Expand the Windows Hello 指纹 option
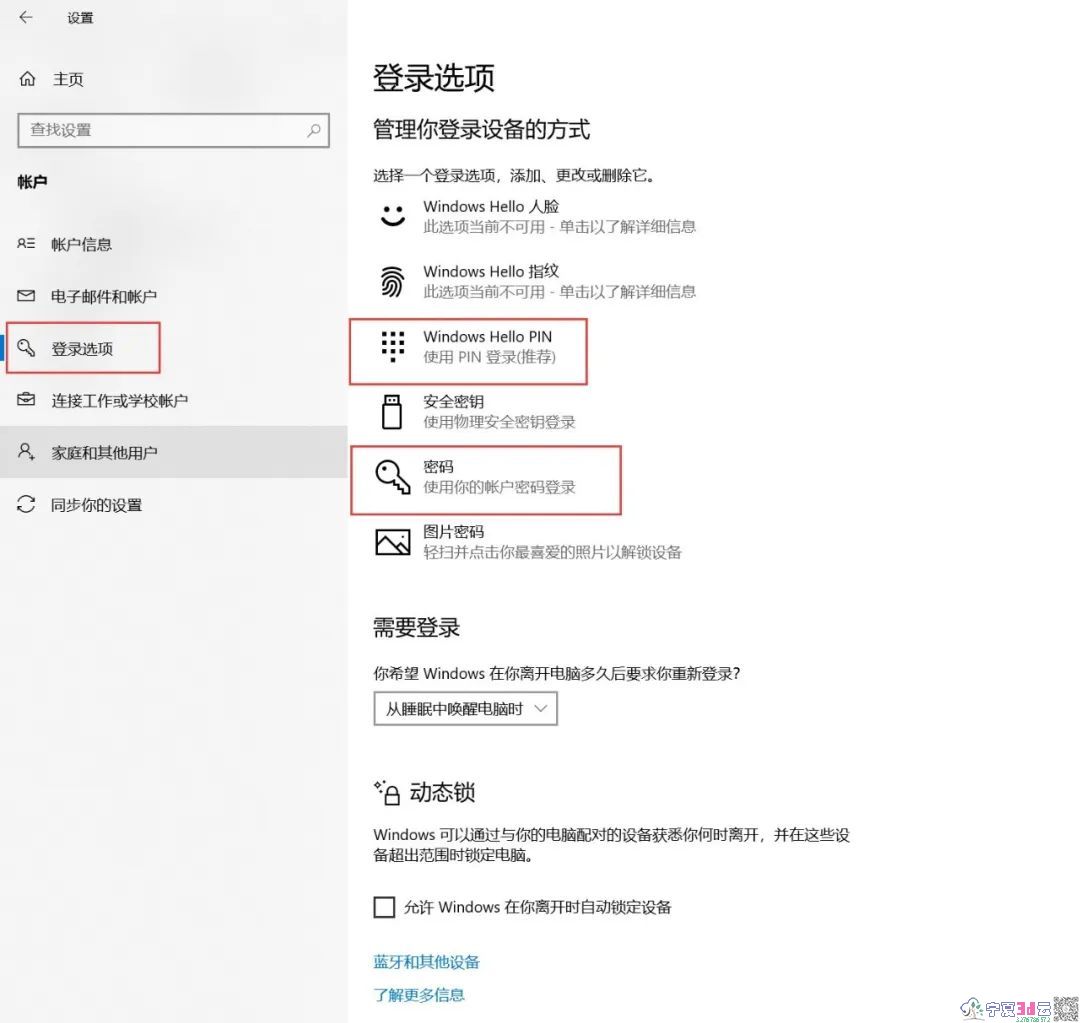Image resolution: width=1080 pixels, height=1023 pixels. click(537, 281)
